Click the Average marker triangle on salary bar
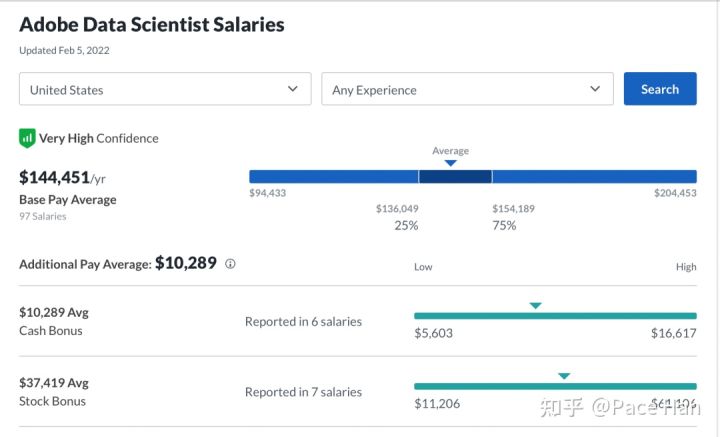This screenshot has height=437, width=720. 450,163
